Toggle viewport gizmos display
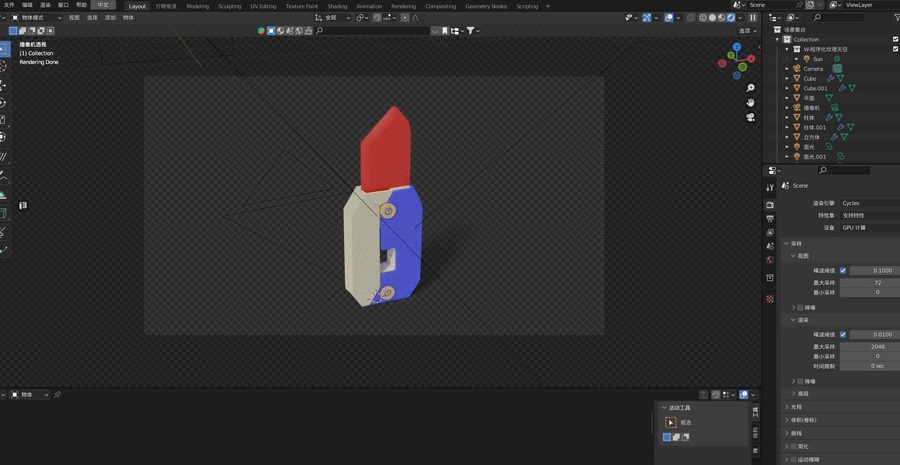 [647, 18]
